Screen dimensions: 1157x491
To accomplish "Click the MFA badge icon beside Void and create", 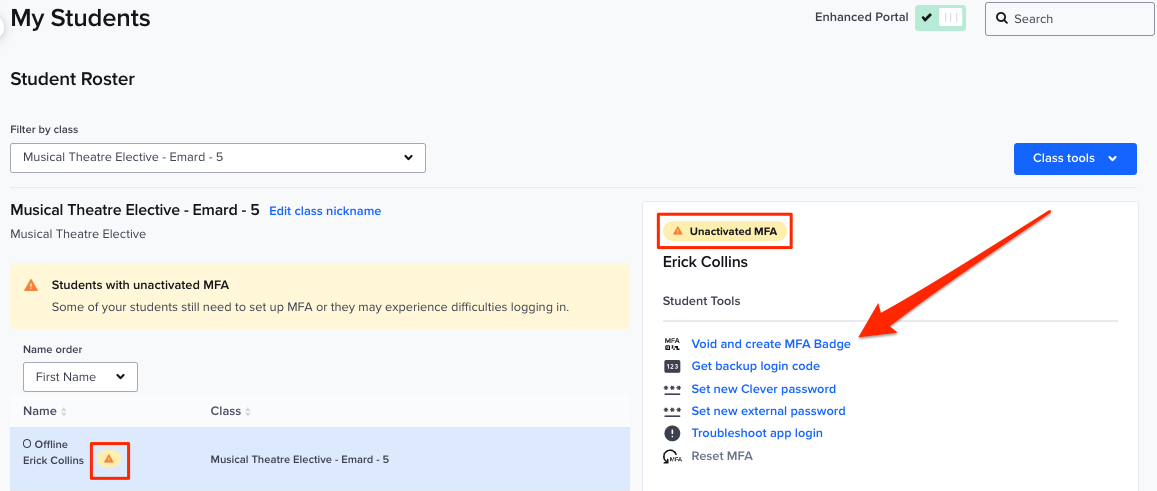I will coord(672,344).
